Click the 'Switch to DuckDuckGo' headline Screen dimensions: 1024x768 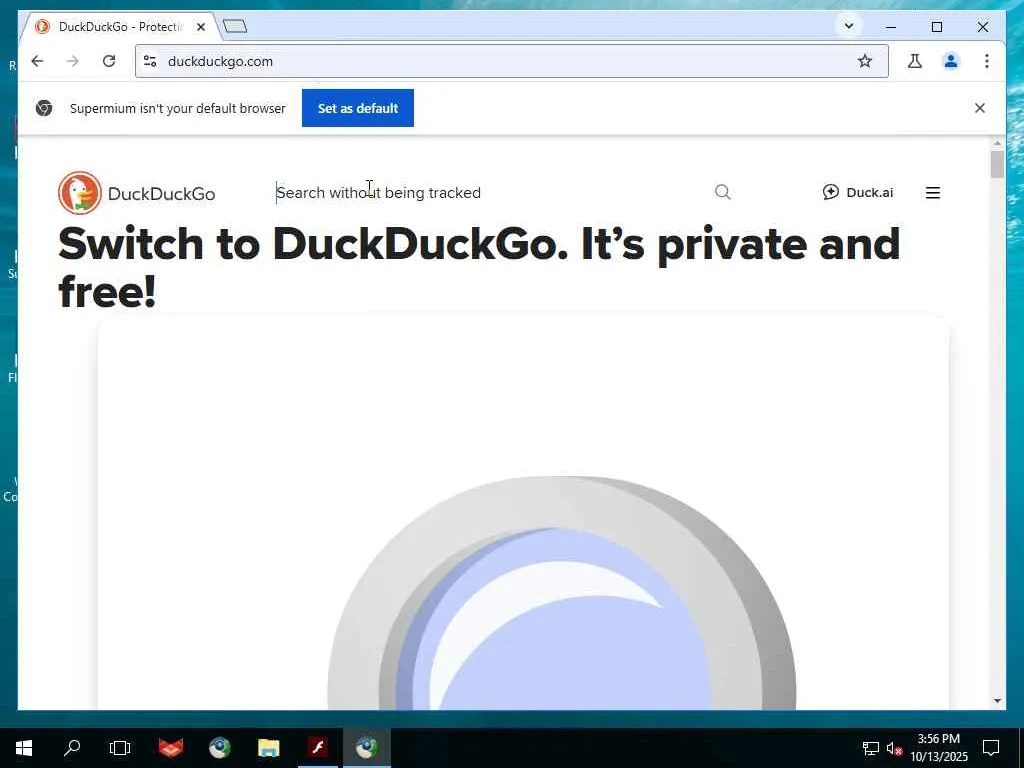click(479, 267)
